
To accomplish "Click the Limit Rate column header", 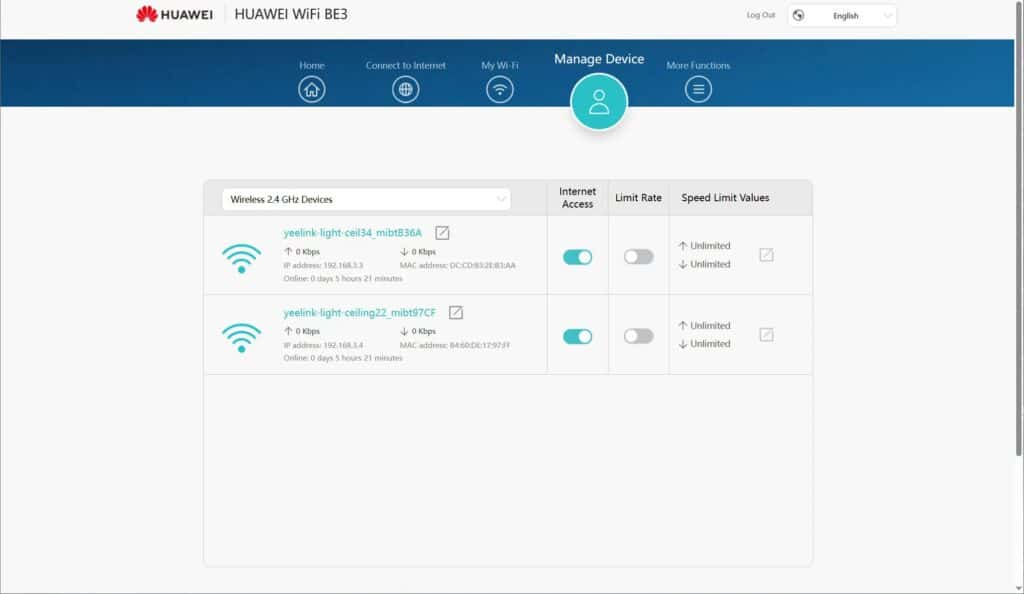I will [x=638, y=198].
